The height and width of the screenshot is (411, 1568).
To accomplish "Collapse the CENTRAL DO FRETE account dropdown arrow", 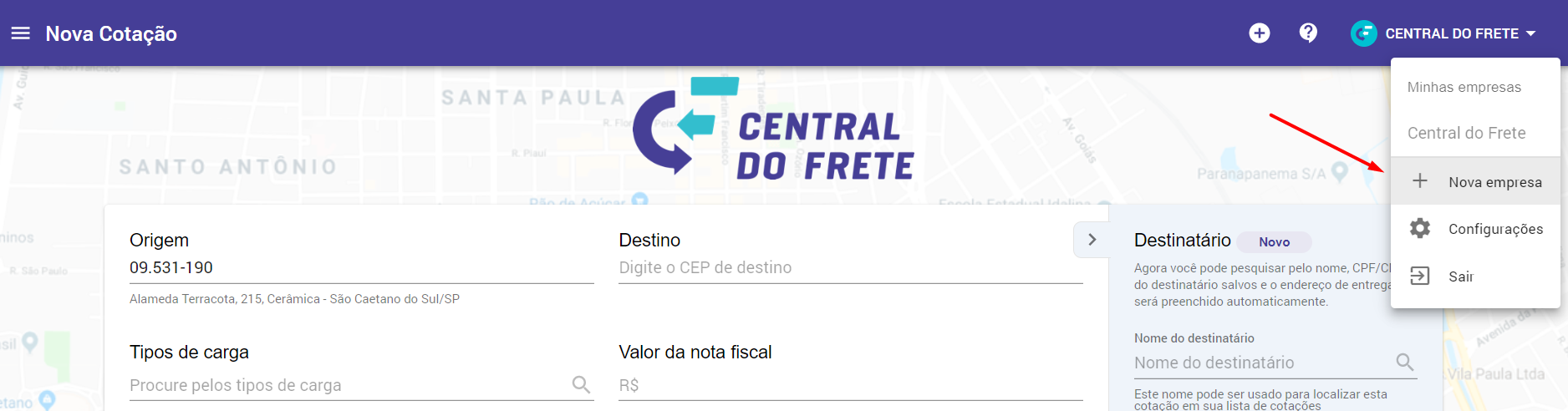I will click(x=1530, y=33).
